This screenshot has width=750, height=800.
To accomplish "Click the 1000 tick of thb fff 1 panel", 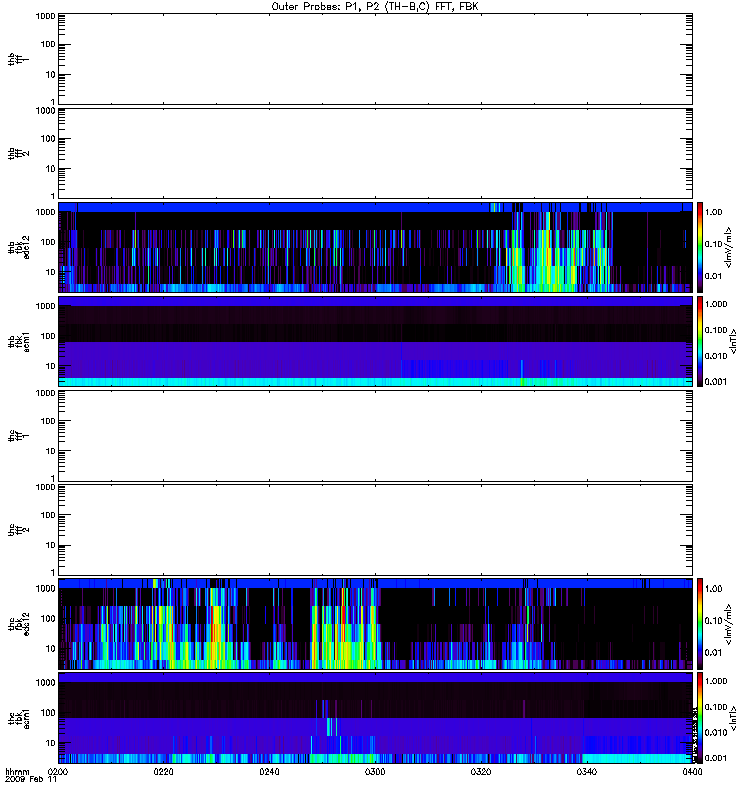I will tap(45, 16).
